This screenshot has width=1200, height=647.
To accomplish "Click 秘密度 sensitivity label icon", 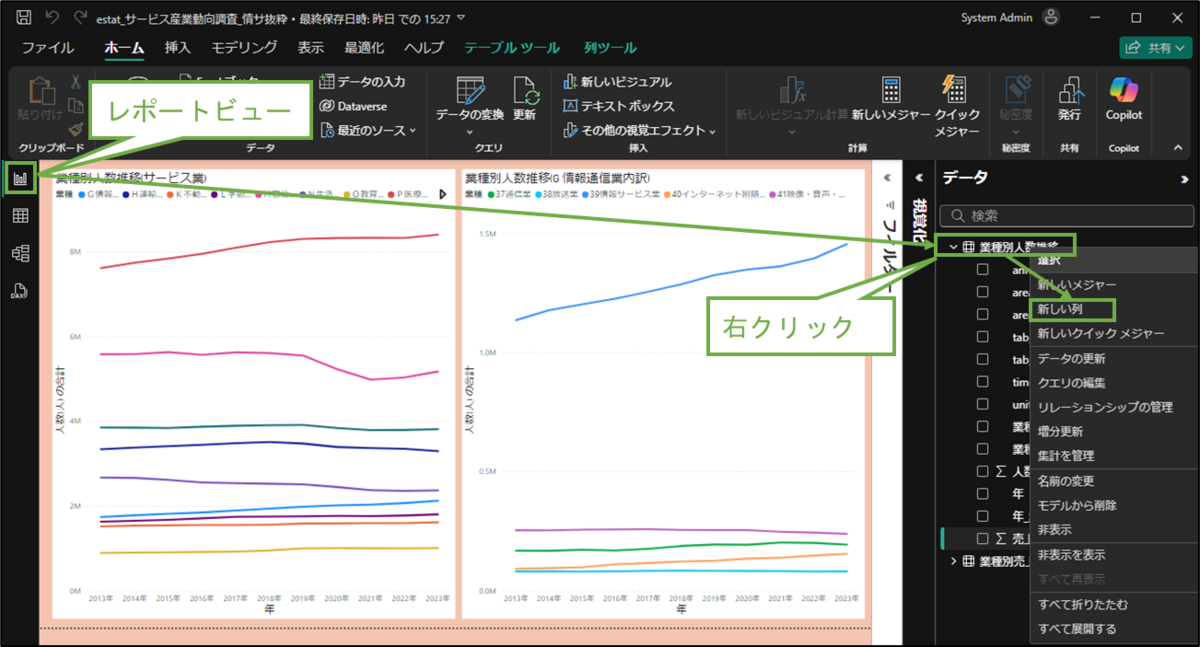I will [1017, 91].
